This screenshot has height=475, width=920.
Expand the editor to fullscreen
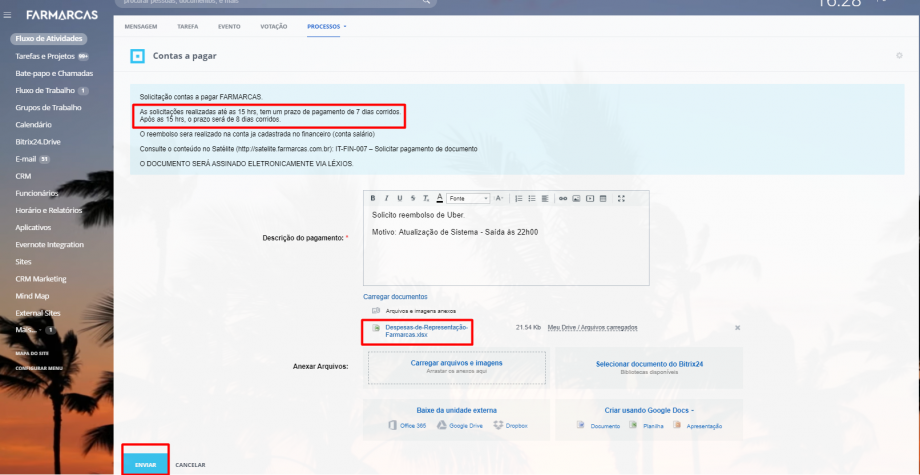[x=621, y=198]
